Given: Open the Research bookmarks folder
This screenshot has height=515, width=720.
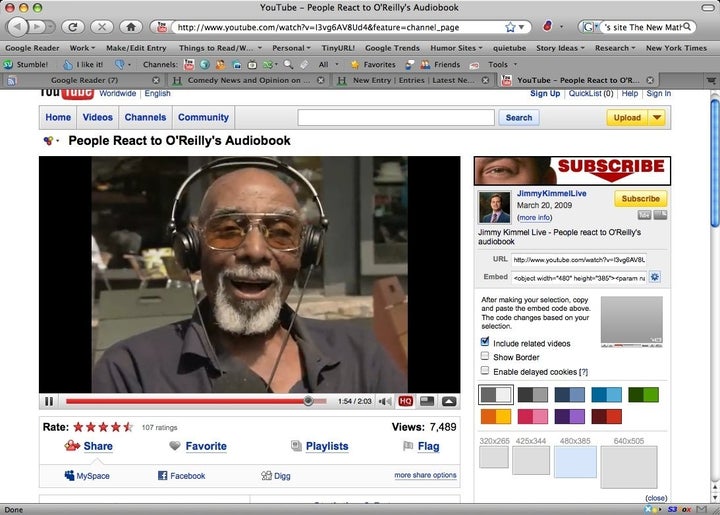Looking at the screenshot, I should coord(615,48).
